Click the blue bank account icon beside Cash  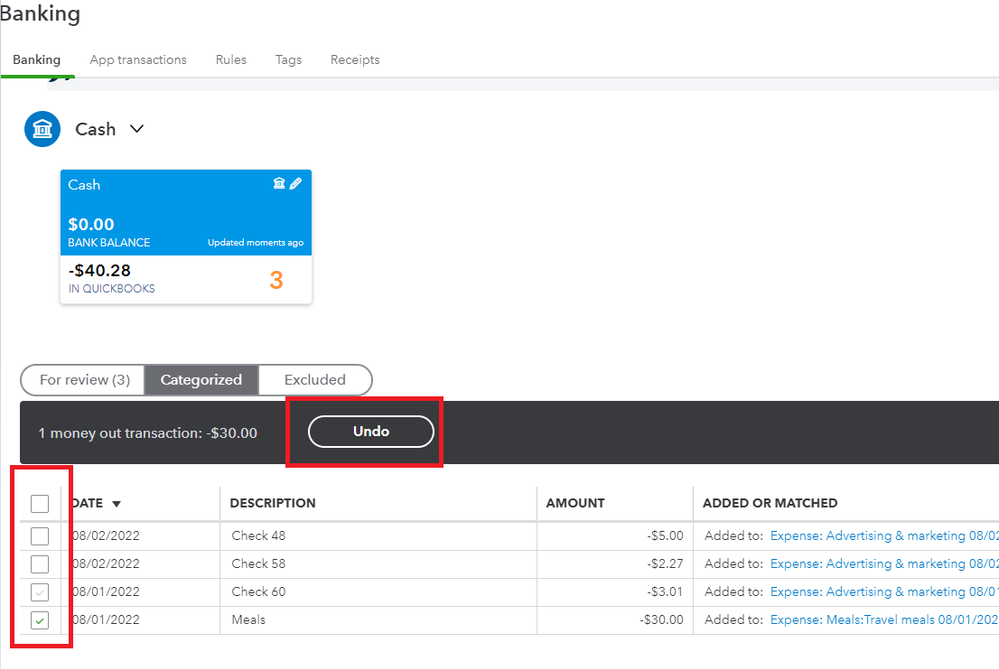(43, 130)
